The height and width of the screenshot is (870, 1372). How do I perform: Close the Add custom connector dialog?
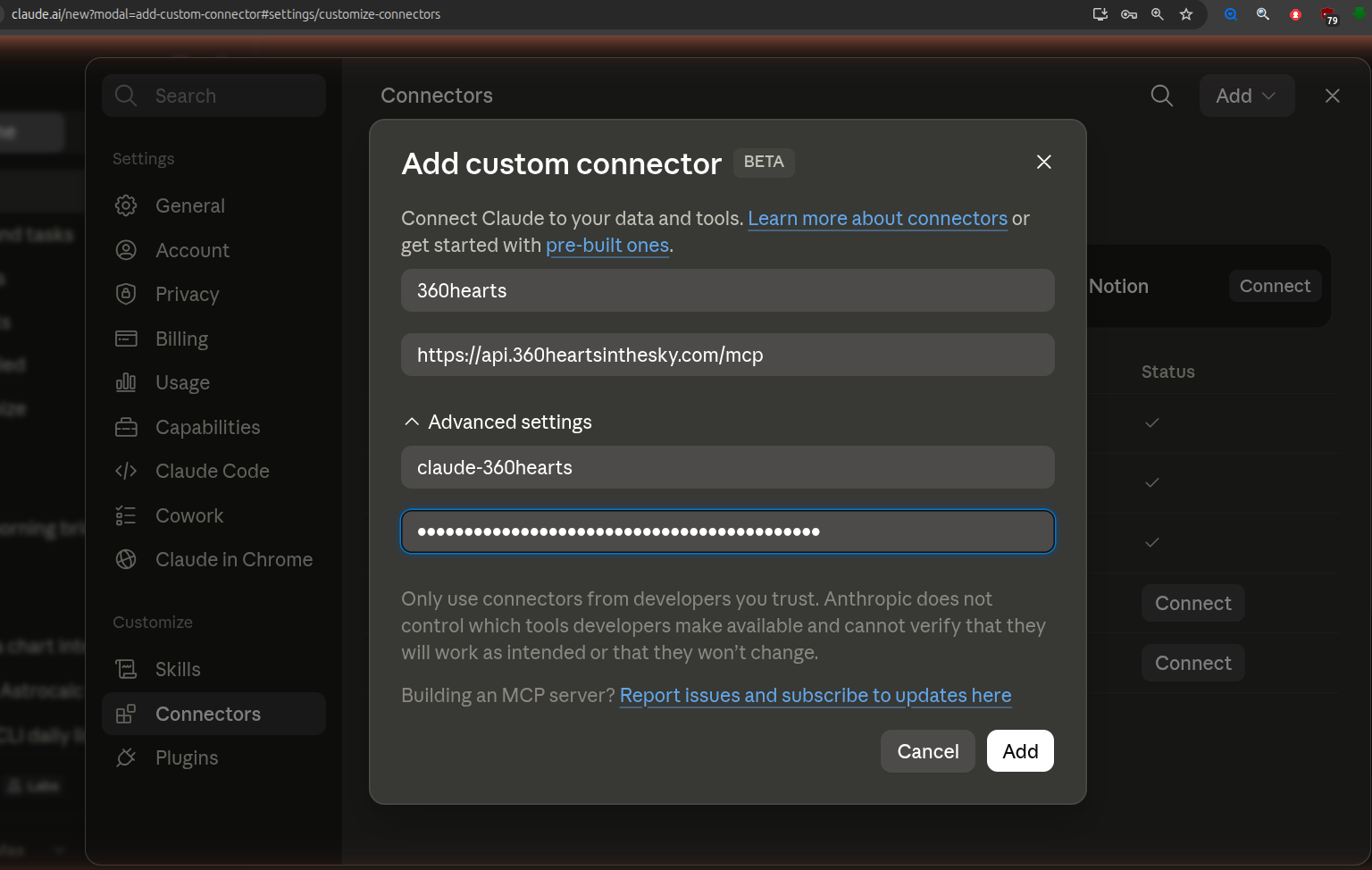point(1043,162)
